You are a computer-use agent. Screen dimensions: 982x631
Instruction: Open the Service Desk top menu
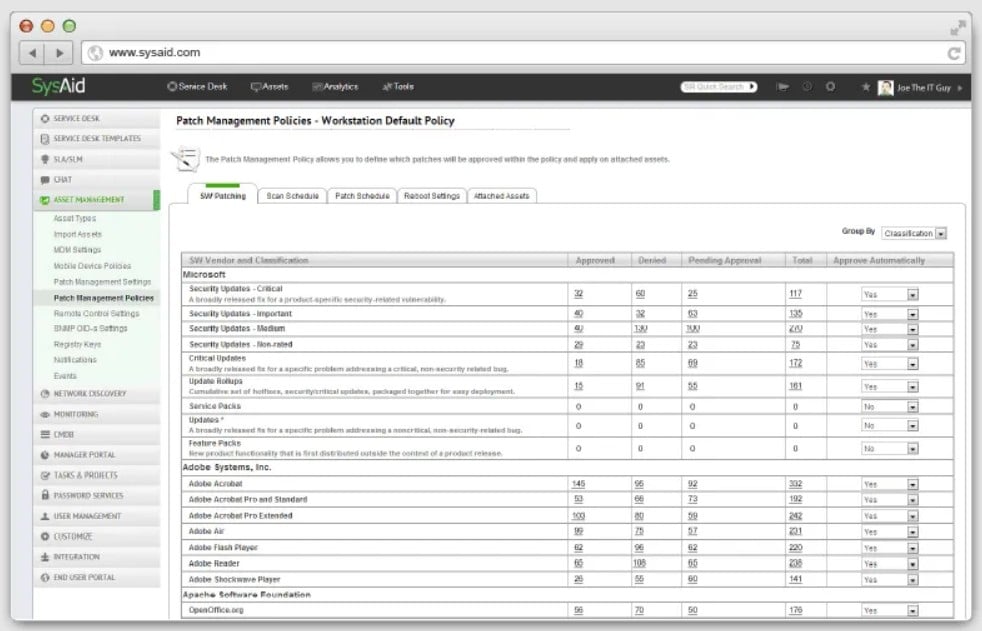(x=197, y=86)
